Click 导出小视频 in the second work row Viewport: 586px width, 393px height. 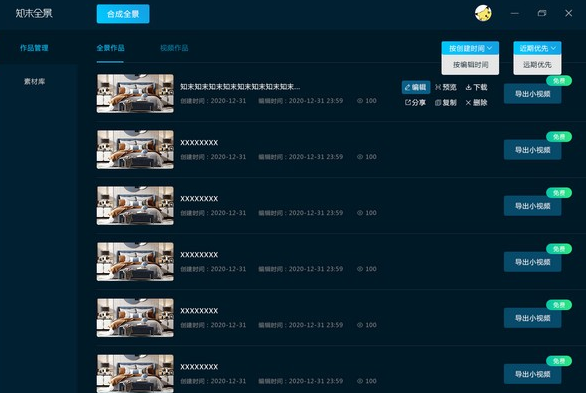point(532,150)
